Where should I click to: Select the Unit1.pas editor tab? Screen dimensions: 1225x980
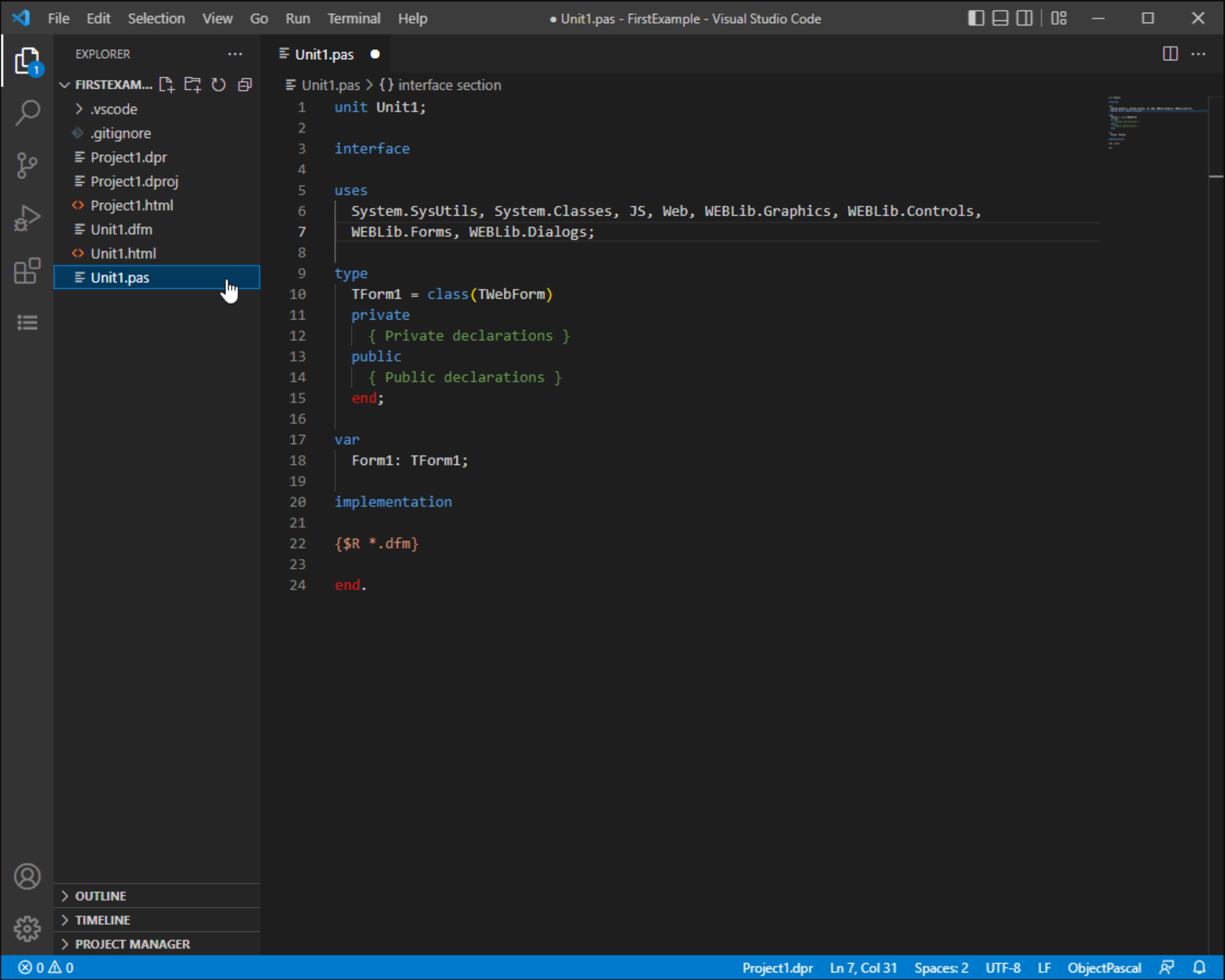325,55
